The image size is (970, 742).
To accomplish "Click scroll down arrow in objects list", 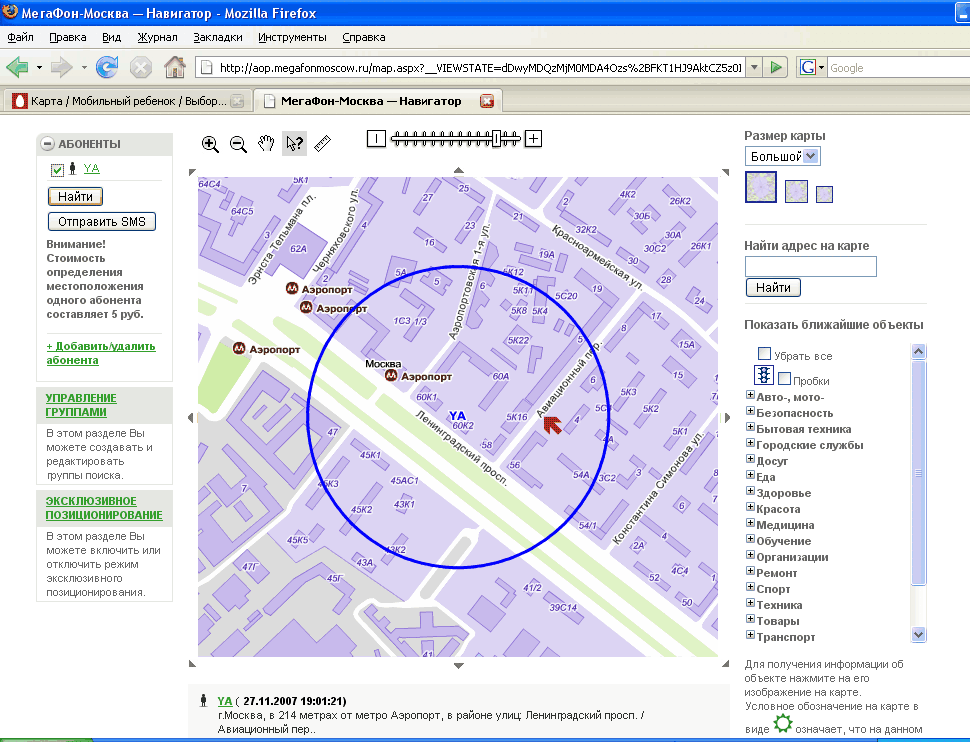I will point(919,634).
